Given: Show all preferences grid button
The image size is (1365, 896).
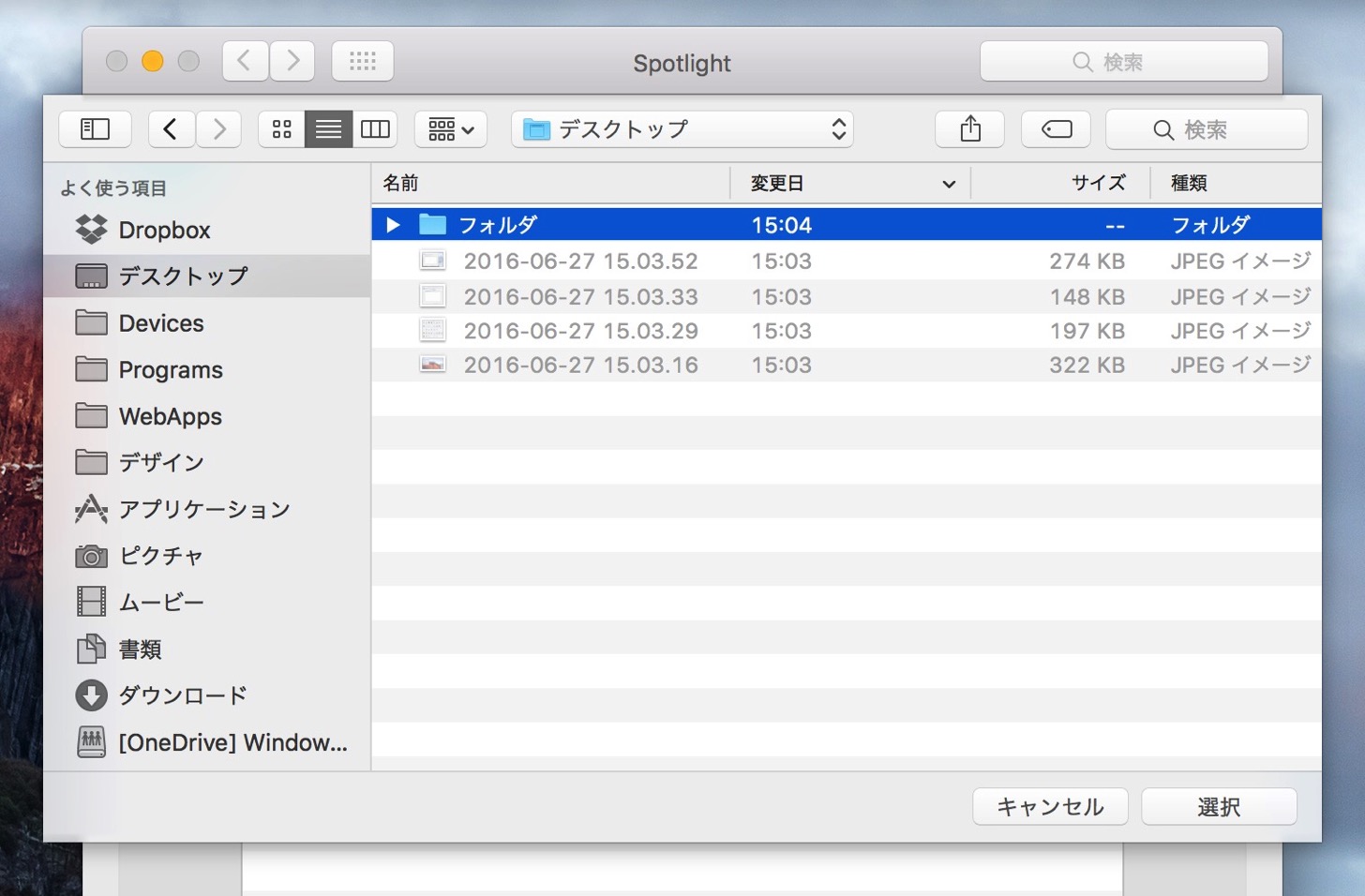Looking at the screenshot, I should coord(363,61).
